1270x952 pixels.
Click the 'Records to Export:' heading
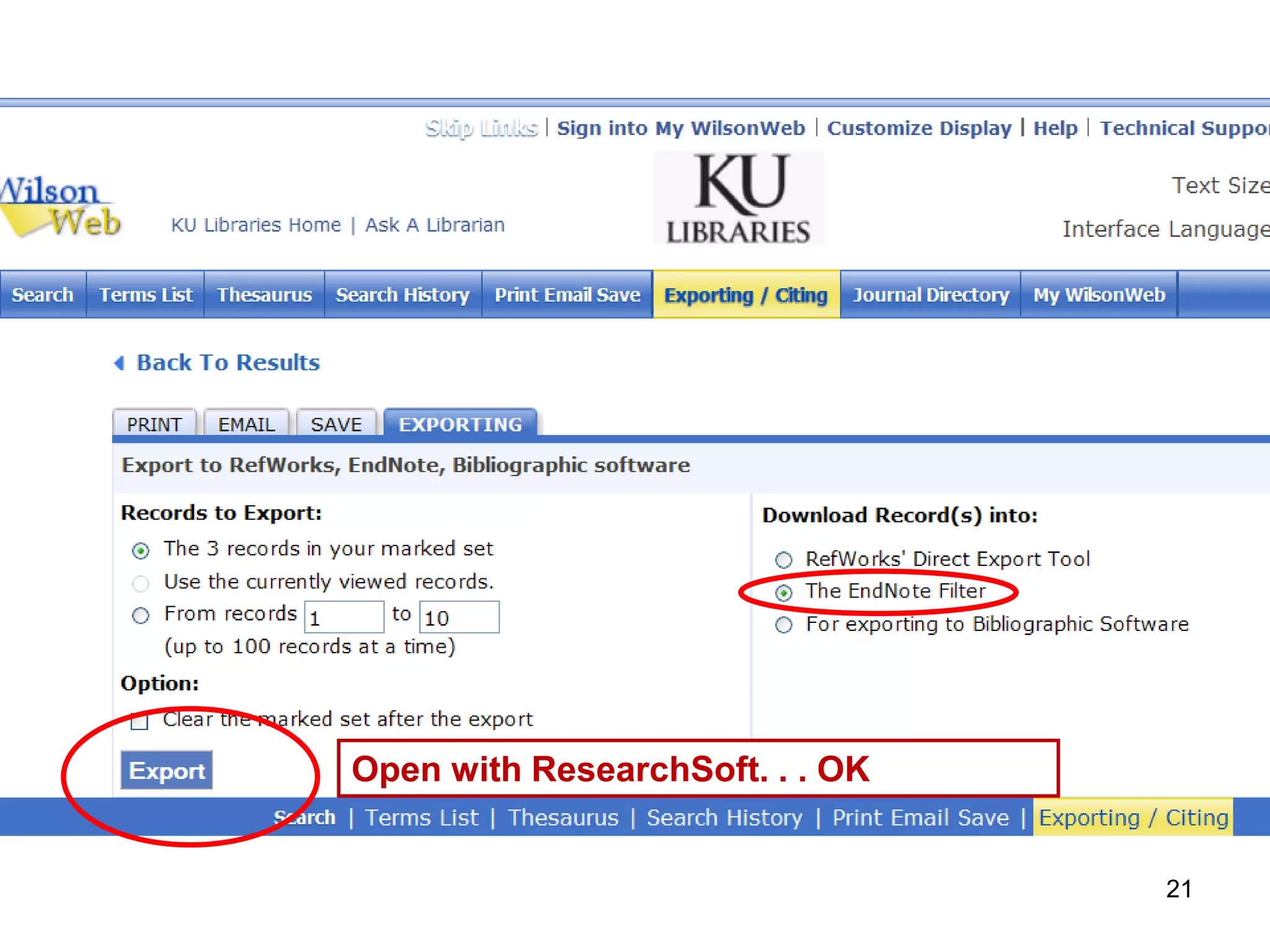(x=221, y=513)
